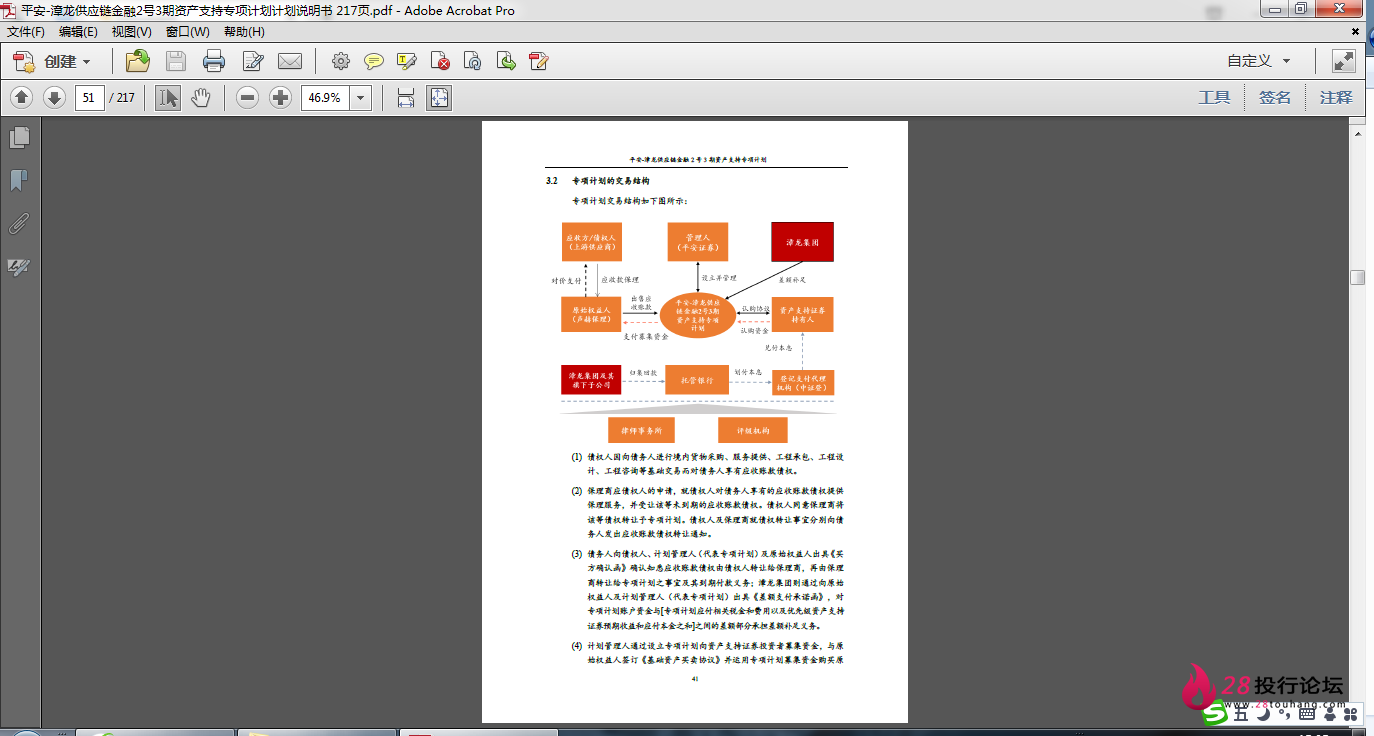
Task: Open the Attachments paperclip panel
Action: [x=19, y=223]
